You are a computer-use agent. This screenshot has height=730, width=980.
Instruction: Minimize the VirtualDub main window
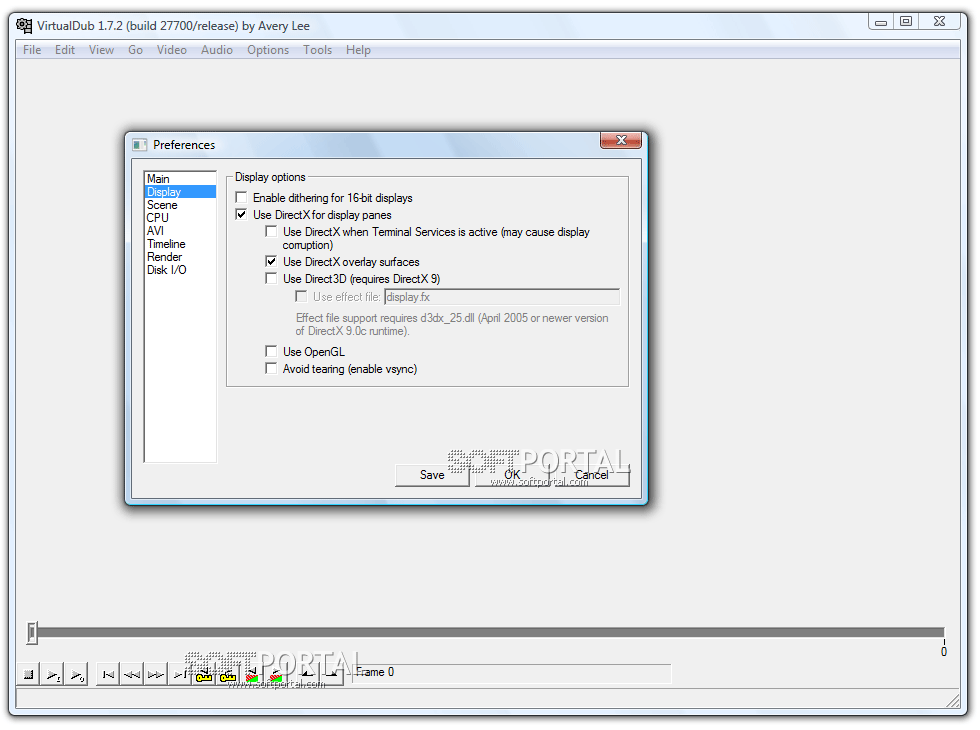click(881, 21)
